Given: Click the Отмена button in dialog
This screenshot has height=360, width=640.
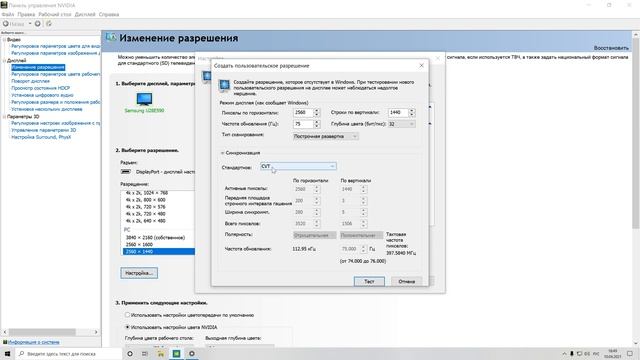Looking at the screenshot, I should coord(407,281).
